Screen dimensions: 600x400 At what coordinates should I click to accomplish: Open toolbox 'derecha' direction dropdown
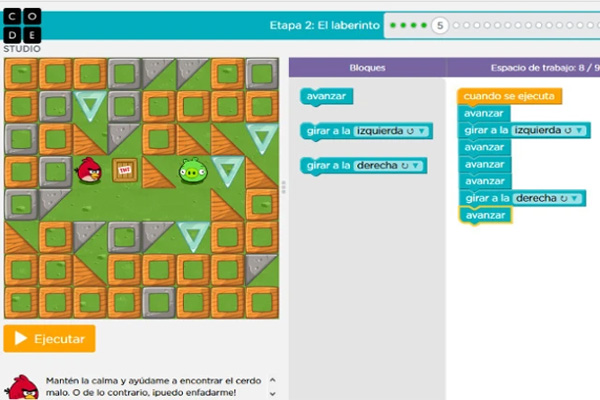(x=388, y=165)
